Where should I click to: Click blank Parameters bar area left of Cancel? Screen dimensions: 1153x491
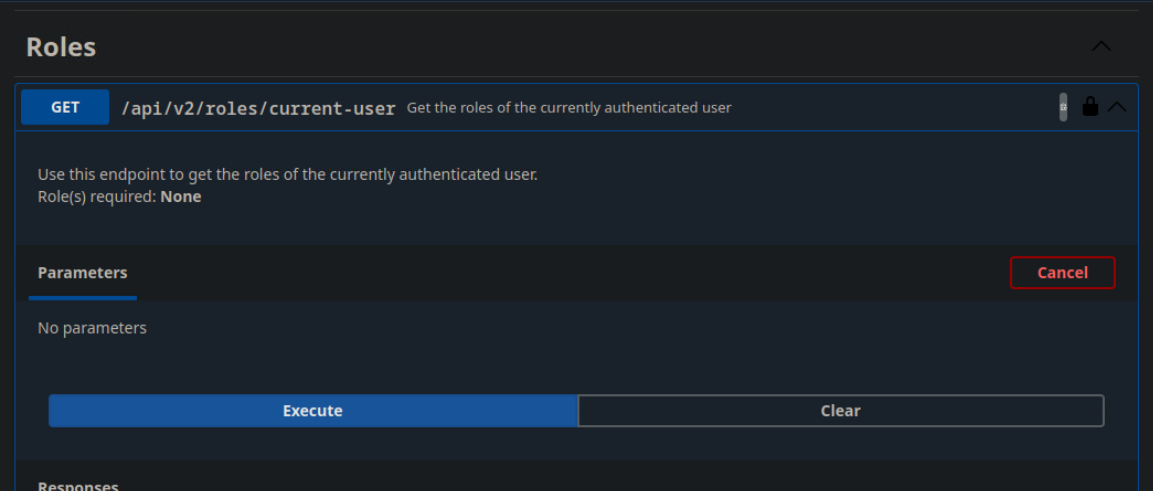(570, 273)
